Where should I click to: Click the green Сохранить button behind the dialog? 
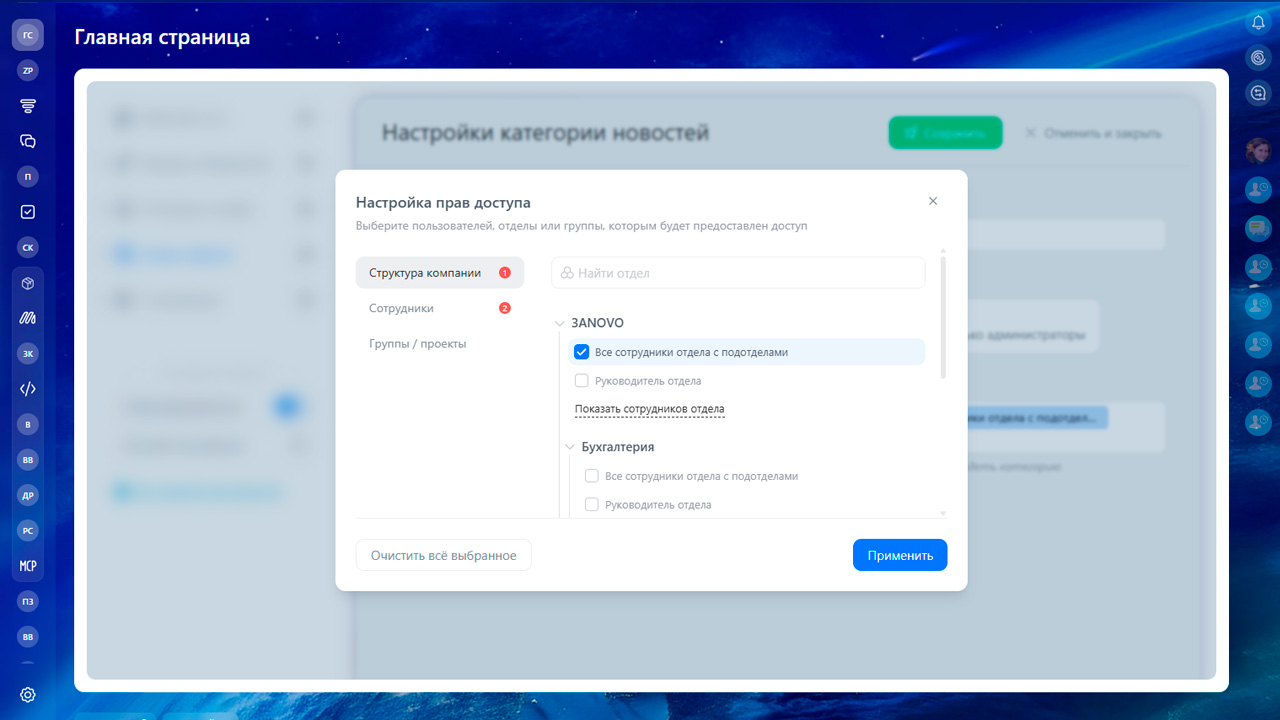(x=945, y=133)
